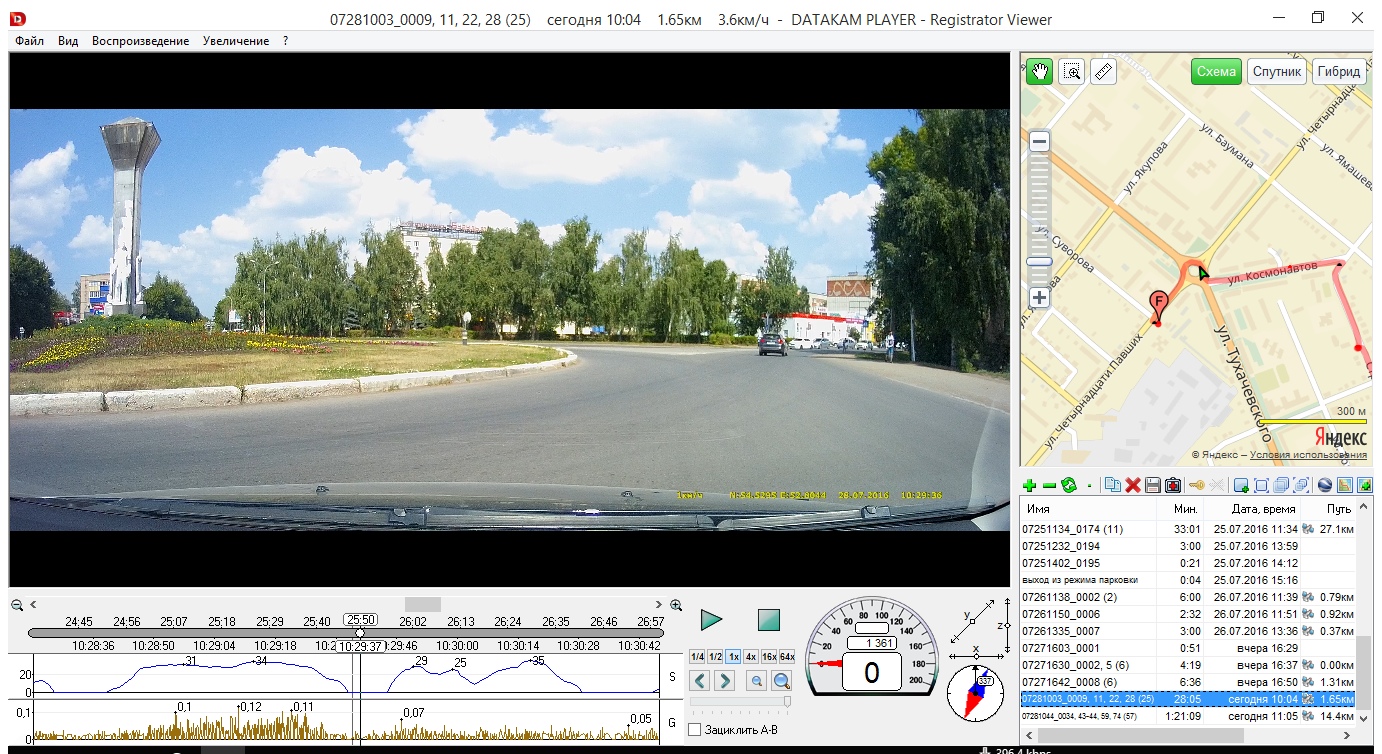This screenshot has height=754, width=1382.
Task: Click the green plus add files icon
Action: click(1029, 485)
